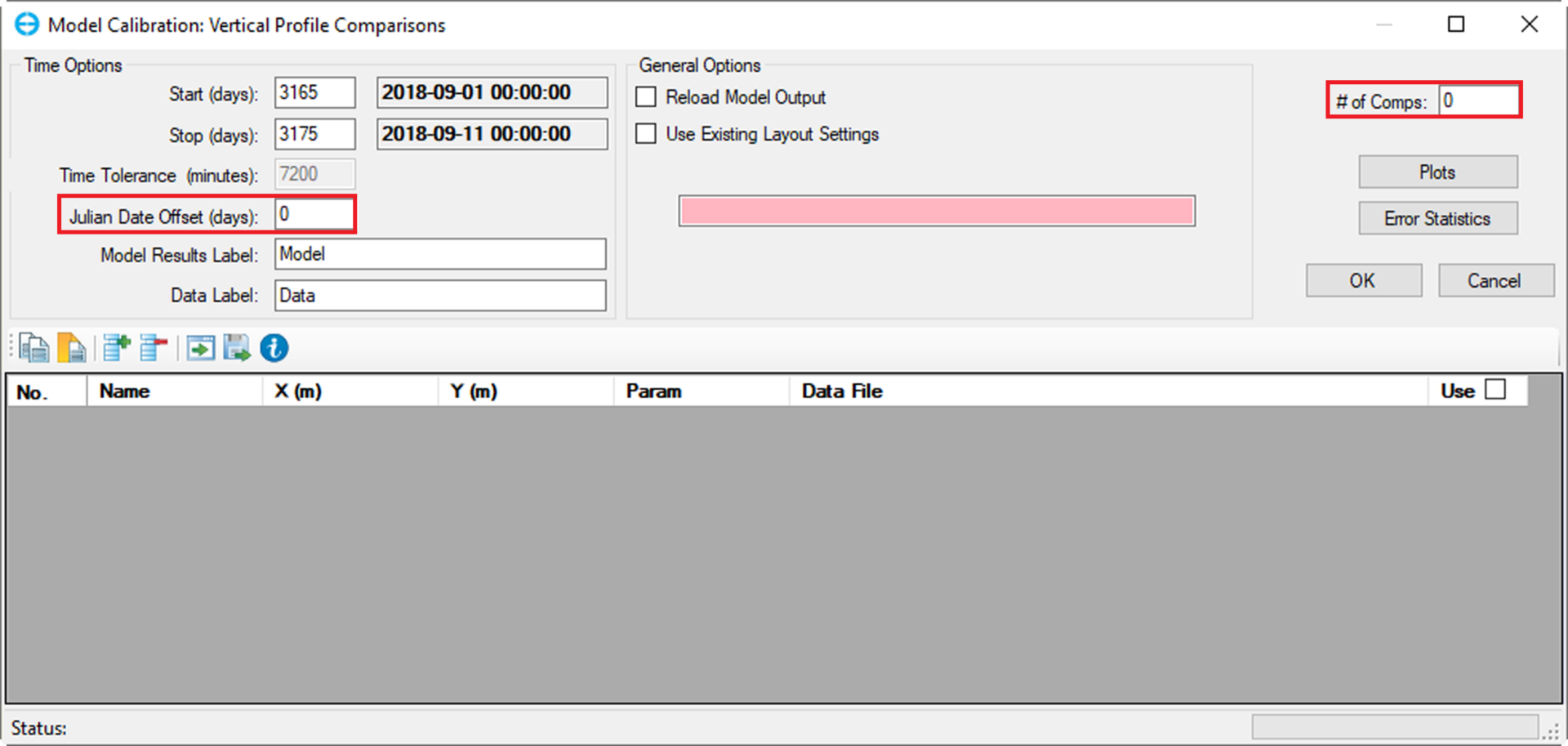Tick the Use Existing Layout Settings checkbox
Image resolution: width=1568 pixels, height=746 pixels.
[x=646, y=134]
